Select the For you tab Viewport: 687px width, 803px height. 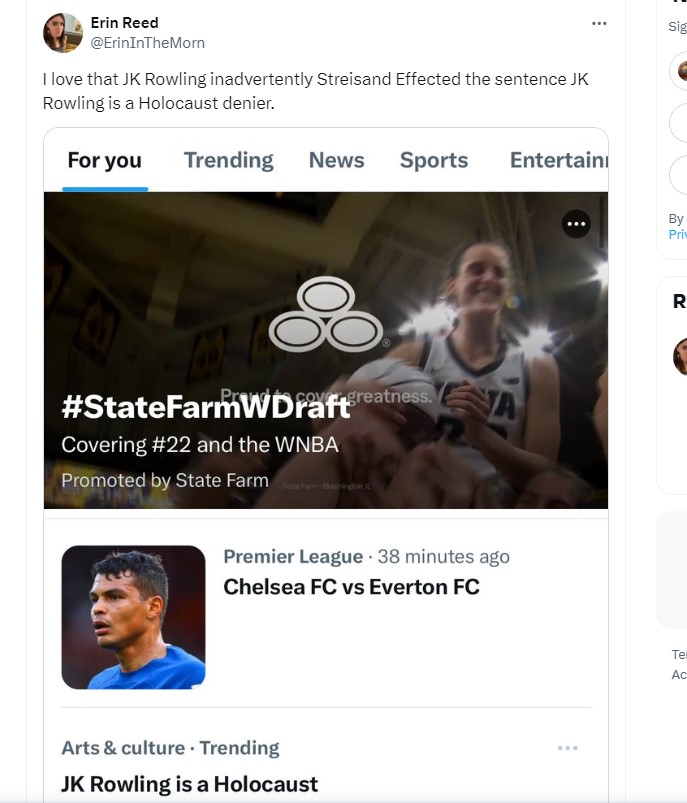point(105,160)
